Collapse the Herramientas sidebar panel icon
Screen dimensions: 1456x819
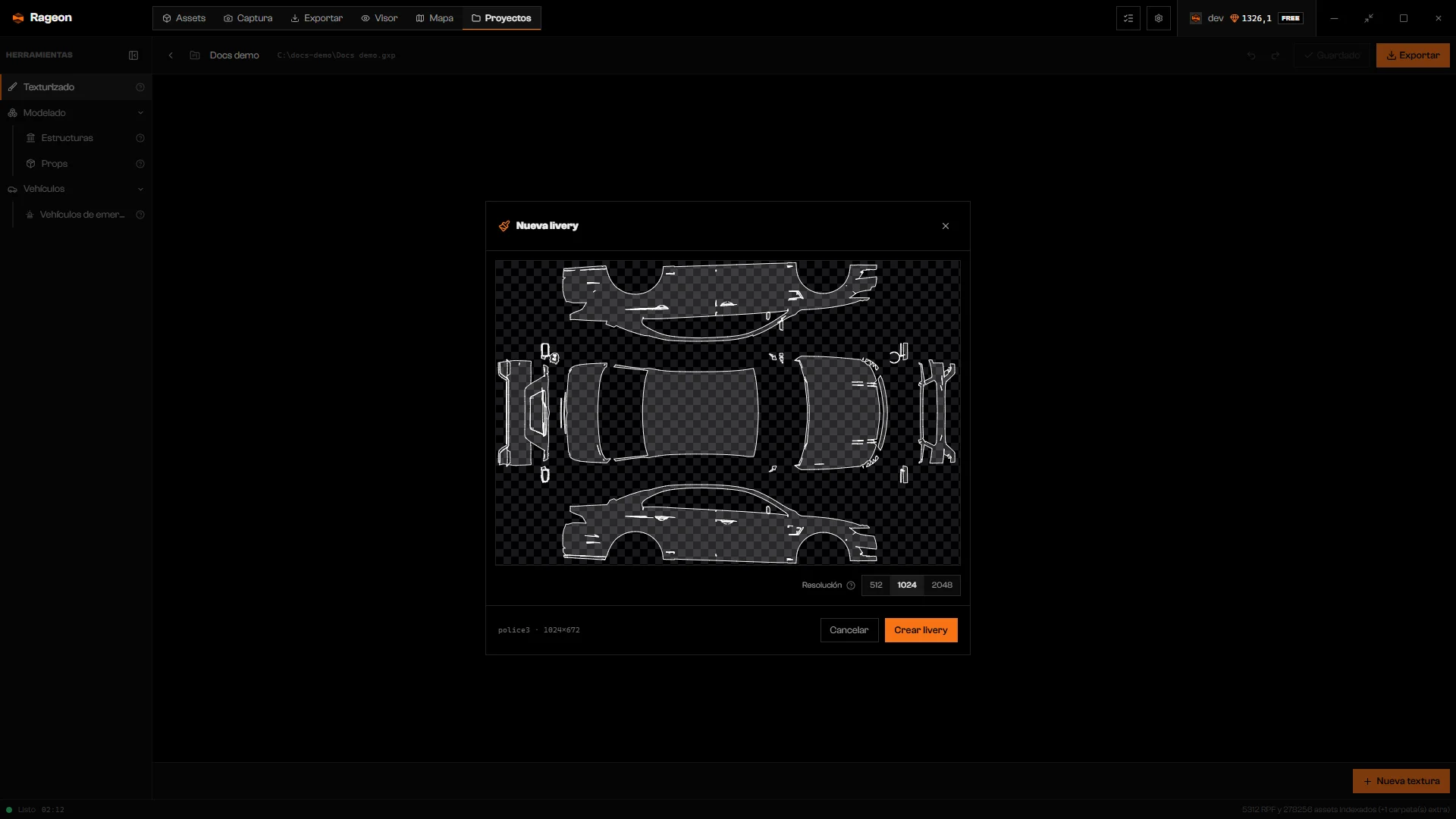click(133, 55)
